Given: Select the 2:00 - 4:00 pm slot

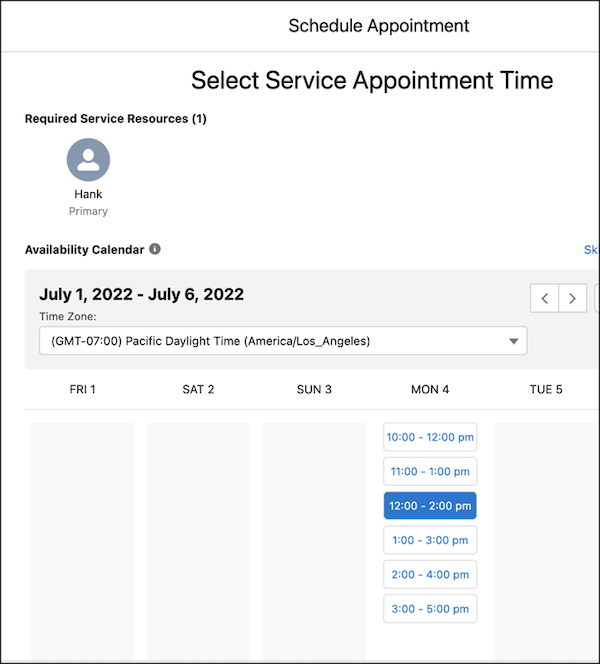Looking at the screenshot, I should (430, 574).
